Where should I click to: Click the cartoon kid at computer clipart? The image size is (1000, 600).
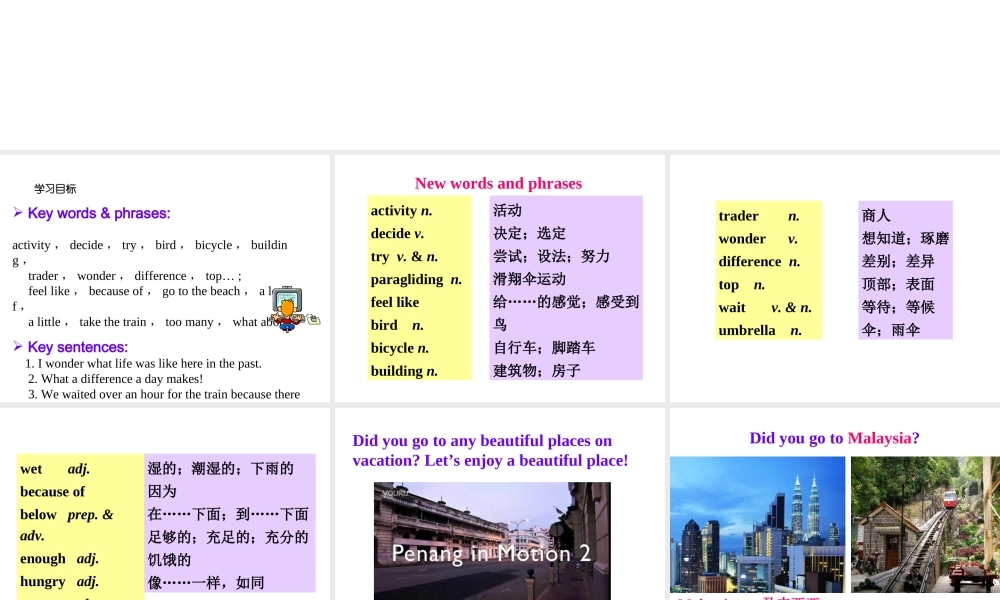[294, 309]
